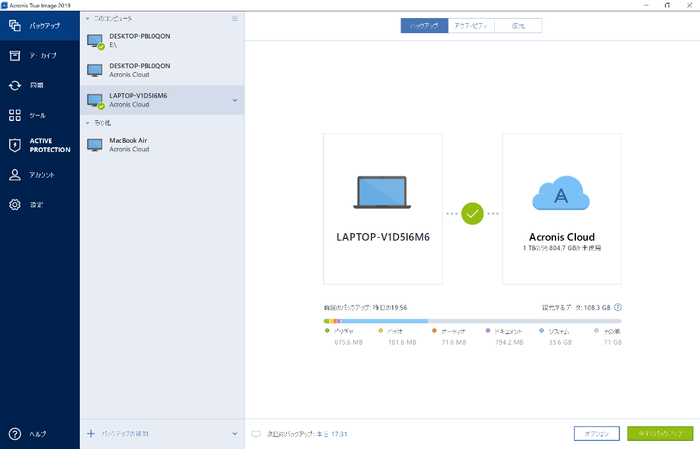Image resolution: width=700 pixels, height=449 pixels.
Task: Click the green Back up now button
Action: pos(660,433)
